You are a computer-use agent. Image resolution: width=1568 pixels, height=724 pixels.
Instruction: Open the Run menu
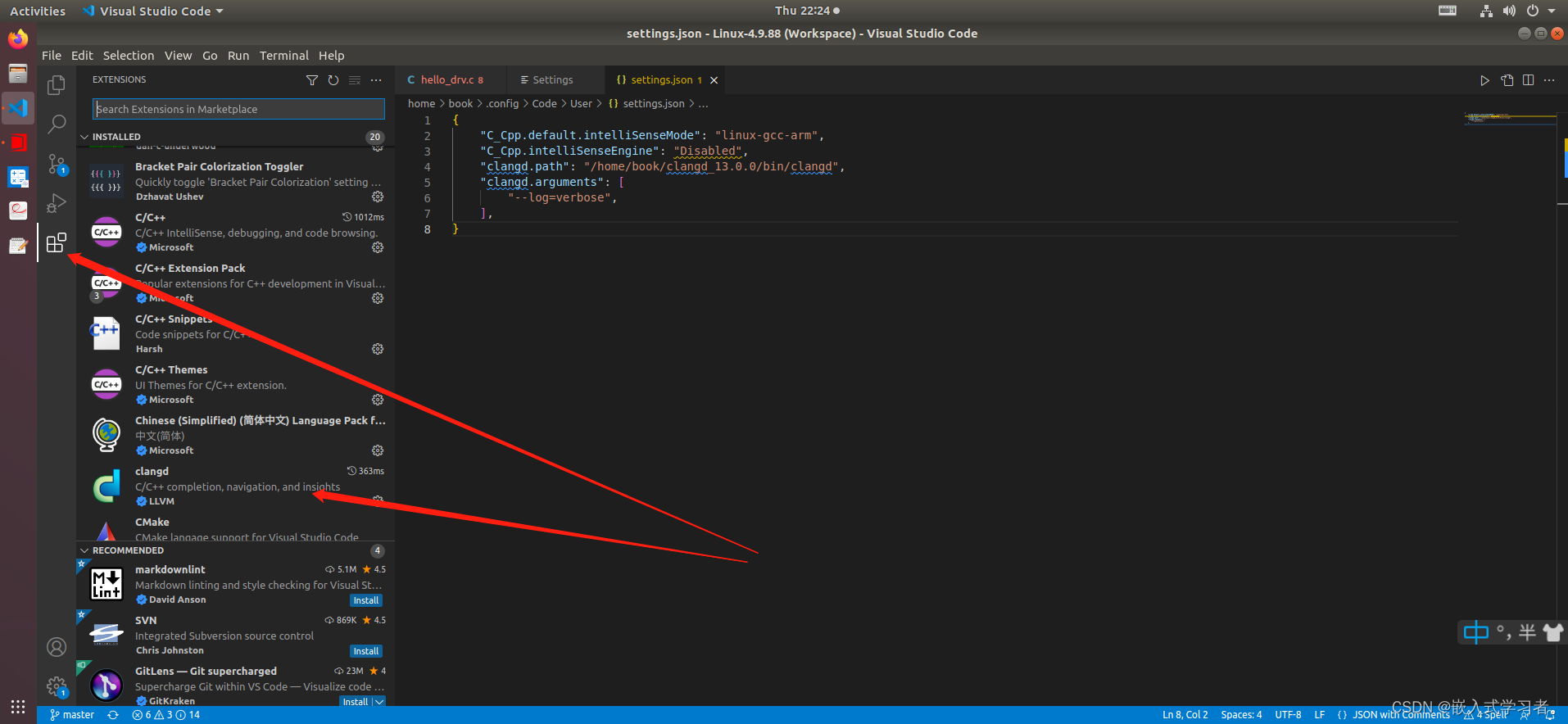(238, 56)
